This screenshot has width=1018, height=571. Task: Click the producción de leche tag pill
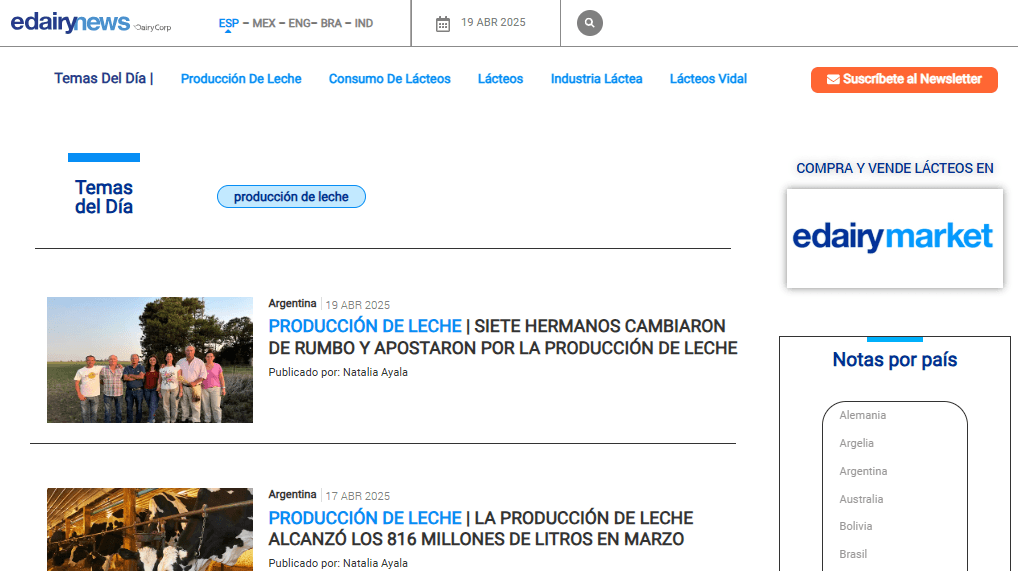[291, 196]
